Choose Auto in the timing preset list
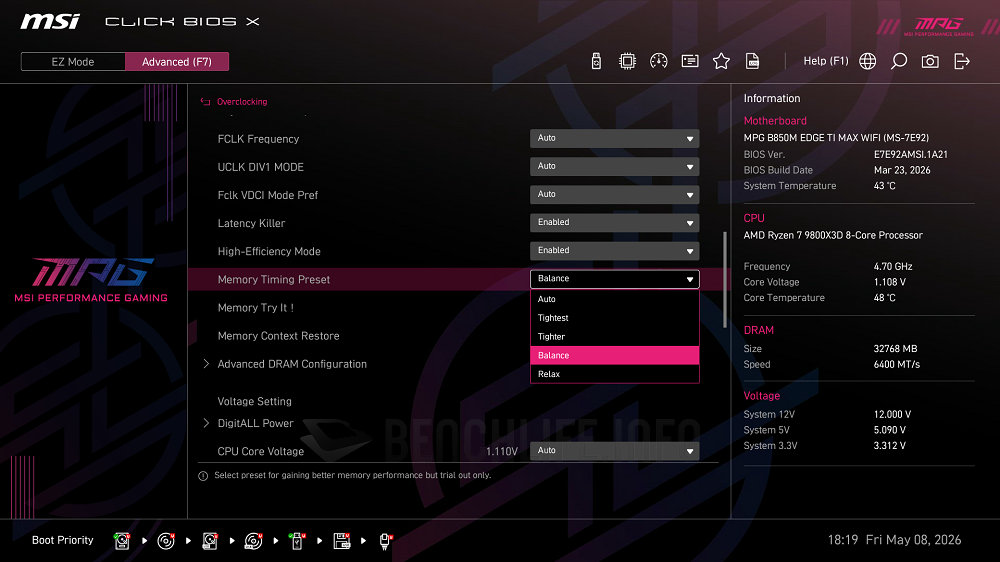Screen dimensions: 1000x562 click(614, 299)
